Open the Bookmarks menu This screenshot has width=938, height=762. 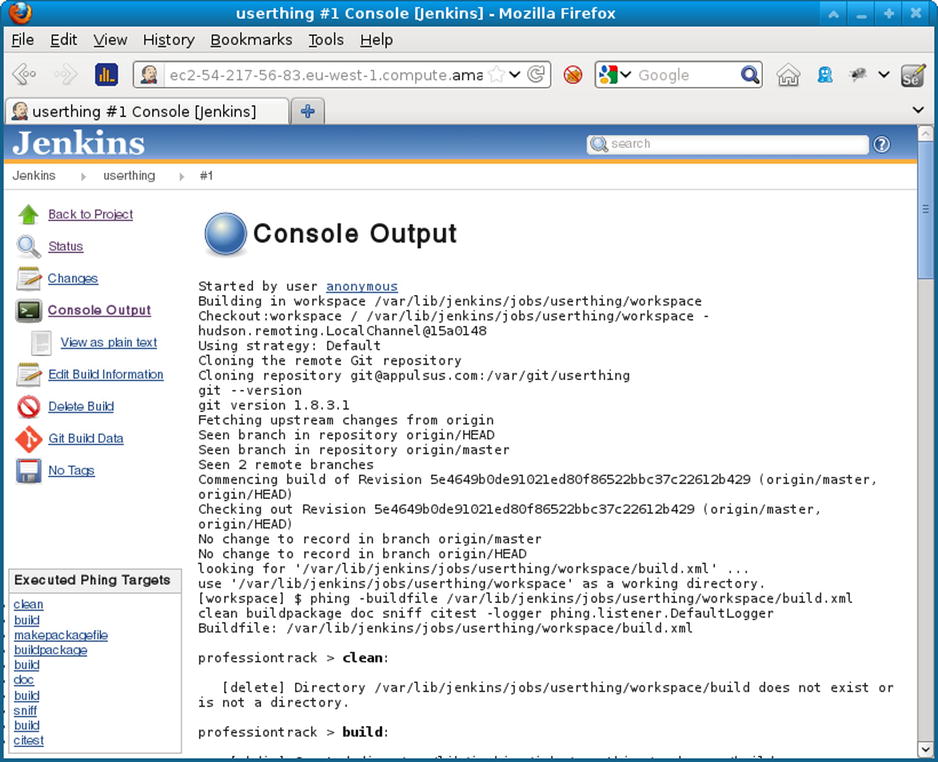(x=251, y=40)
